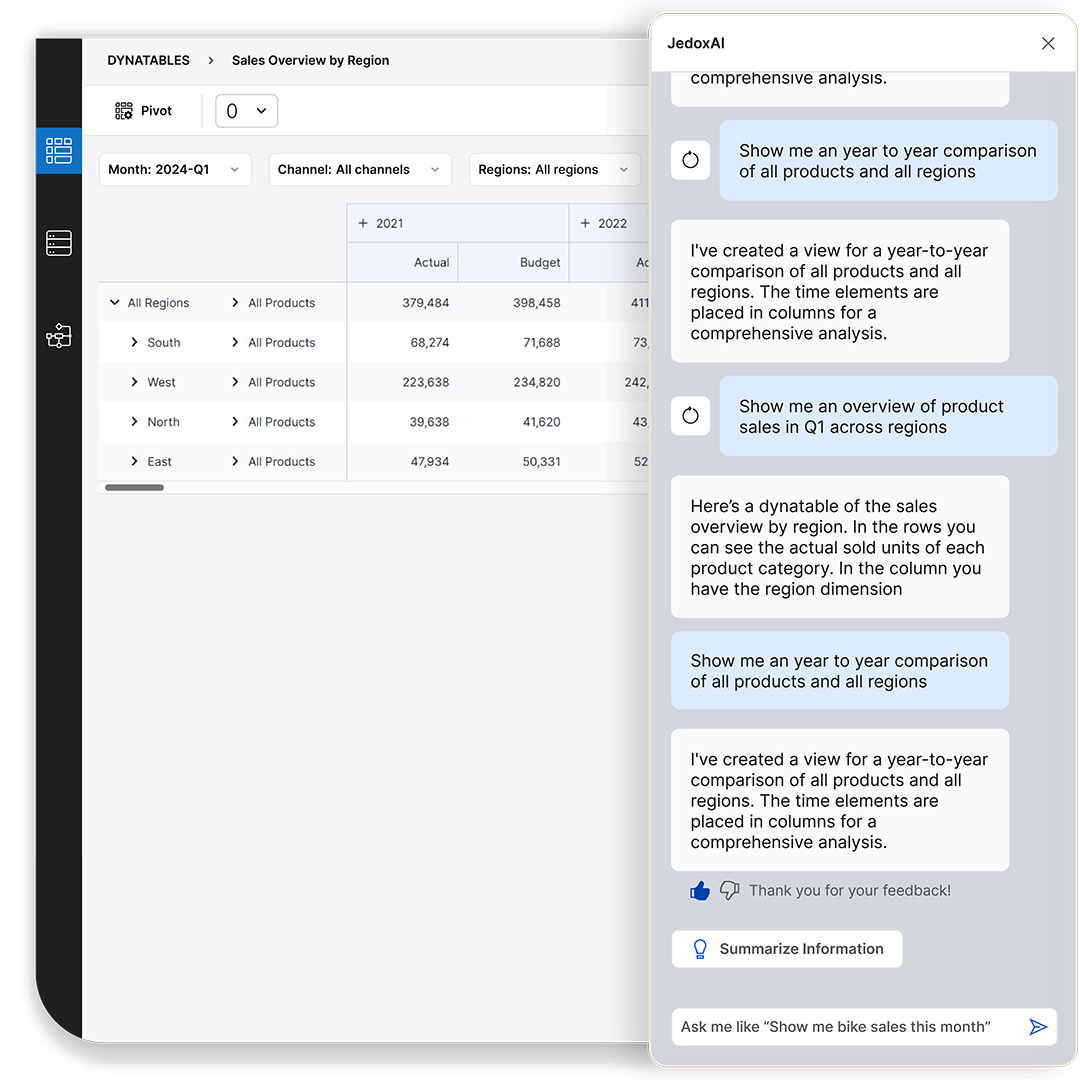Open the zero value dropdown next to Pivot
Screen dimensions: 1080x1080
[x=246, y=110]
